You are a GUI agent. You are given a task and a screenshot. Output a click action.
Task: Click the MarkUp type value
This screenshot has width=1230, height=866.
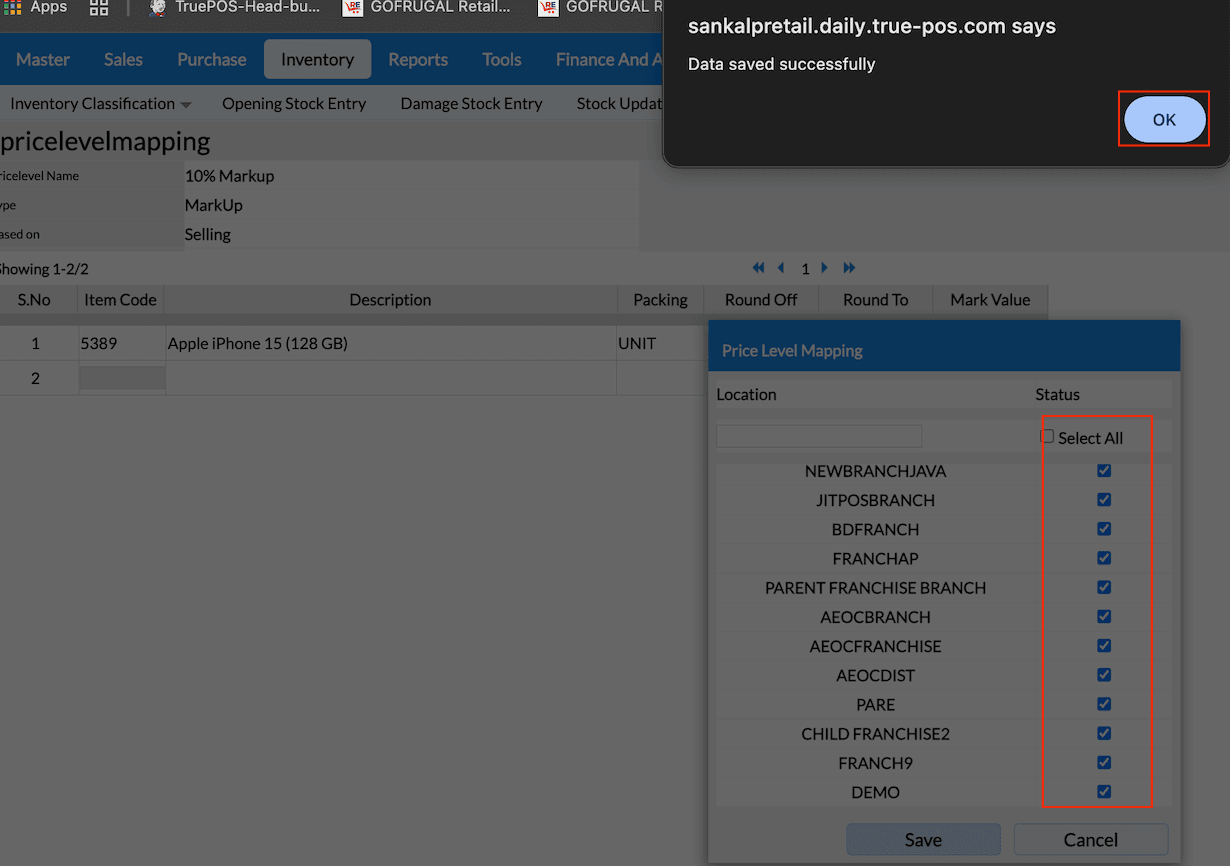point(213,205)
